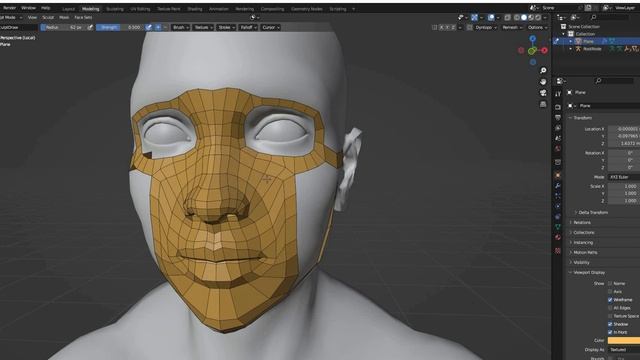Image resolution: width=640 pixels, height=360 pixels.
Task: Select rendered viewport shading
Action: click(538, 18)
